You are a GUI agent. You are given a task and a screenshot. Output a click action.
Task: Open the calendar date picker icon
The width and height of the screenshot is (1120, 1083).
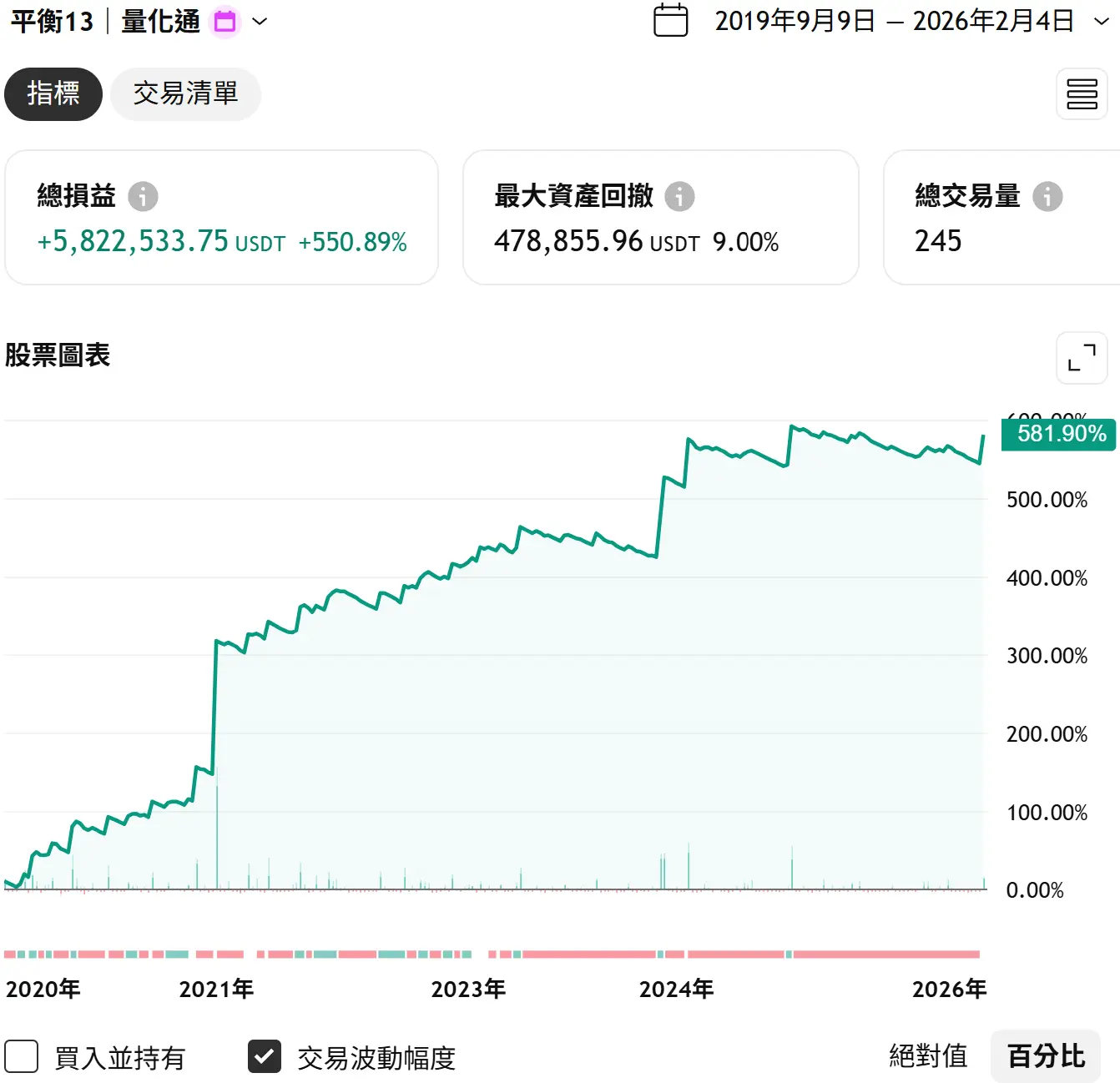coord(670,21)
